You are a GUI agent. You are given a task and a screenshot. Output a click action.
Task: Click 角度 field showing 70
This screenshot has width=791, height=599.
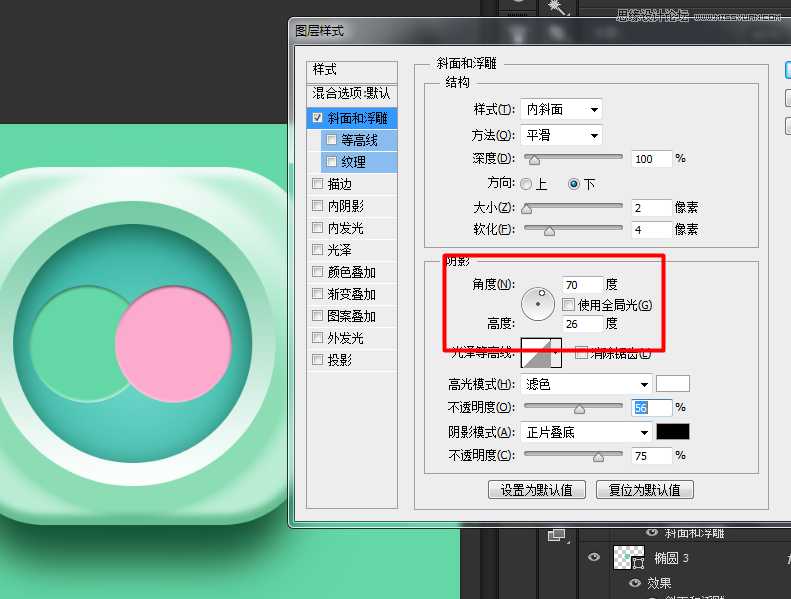[583, 285]
